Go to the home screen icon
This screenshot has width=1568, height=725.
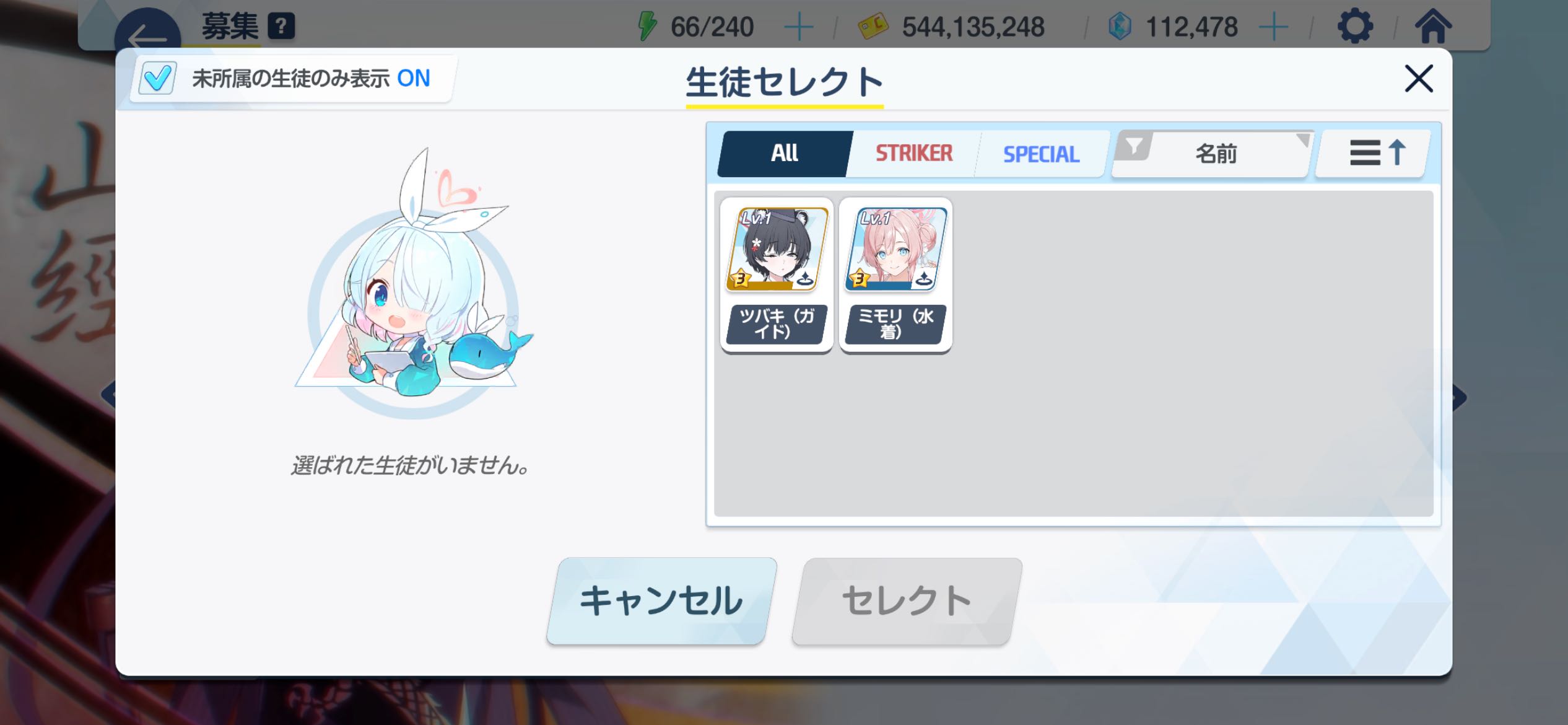point(1433,26)
